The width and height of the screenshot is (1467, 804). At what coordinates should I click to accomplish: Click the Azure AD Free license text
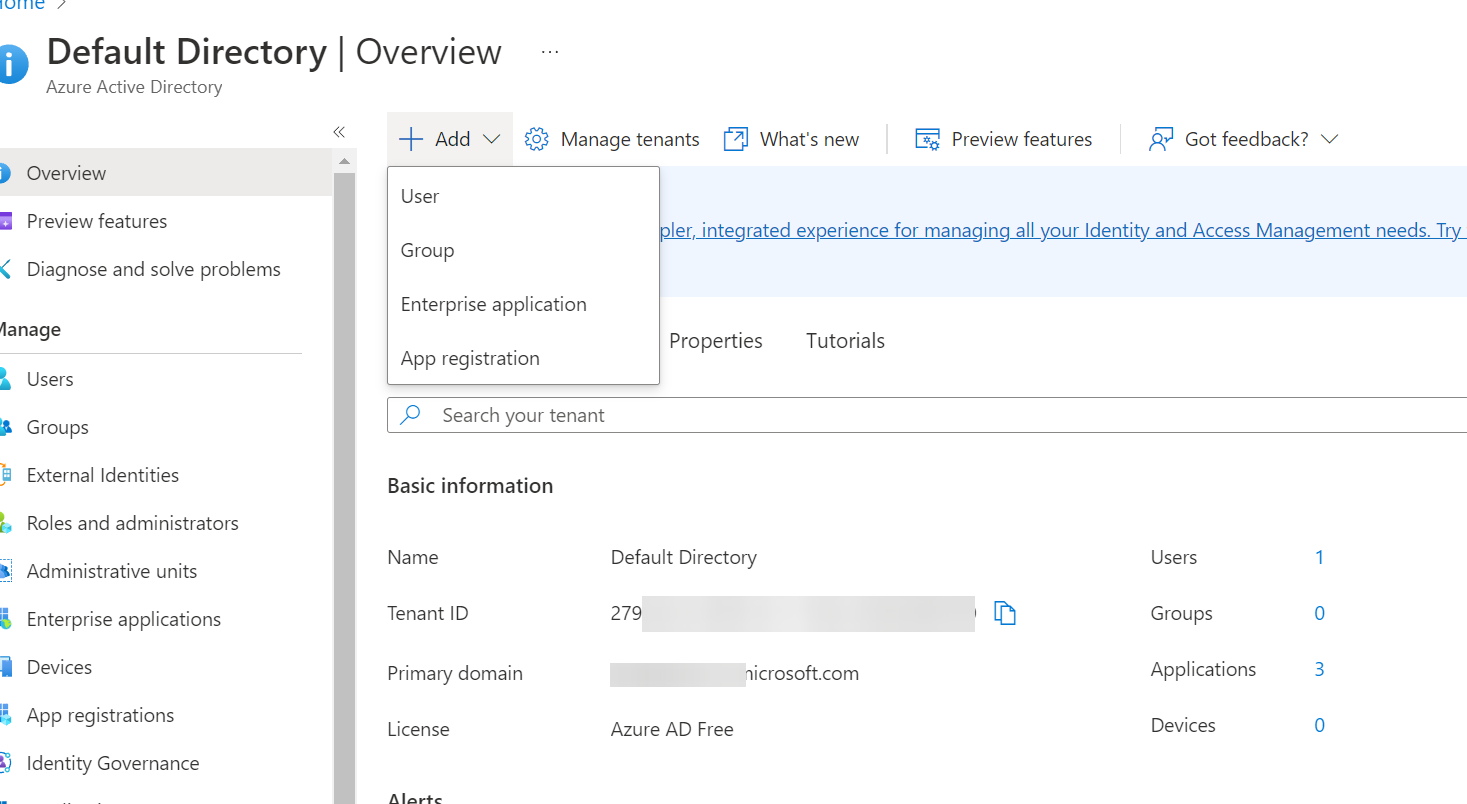click(672, 729)
